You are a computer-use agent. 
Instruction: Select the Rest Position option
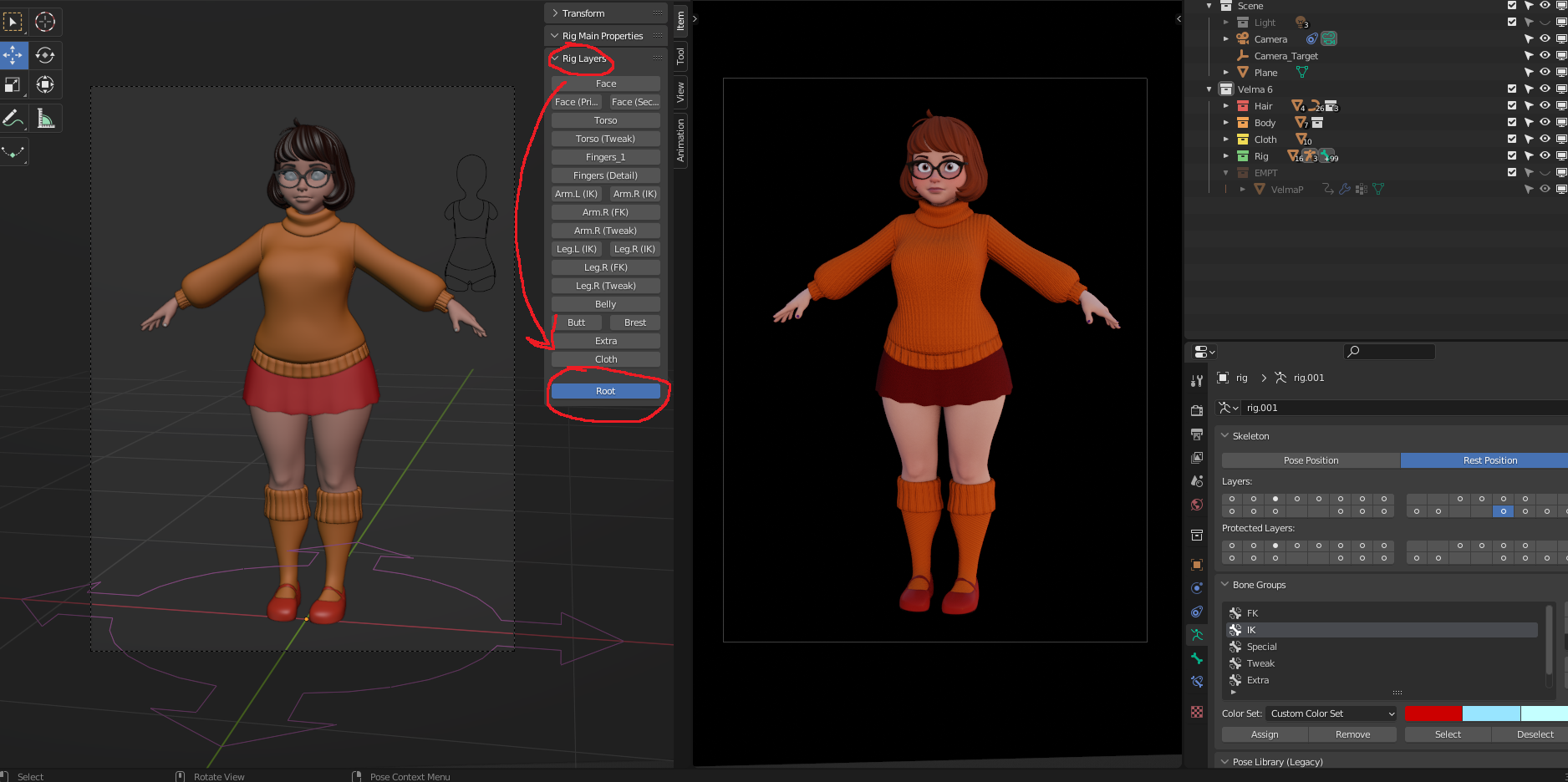click(1484, 460)
